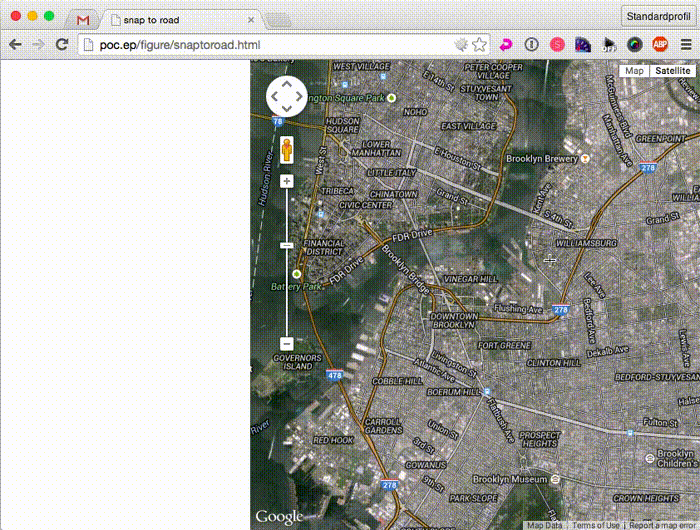This screenshot has width=700, height=530.
Task: Click the GOVERNORS ISLAND label
Action: 297,362
